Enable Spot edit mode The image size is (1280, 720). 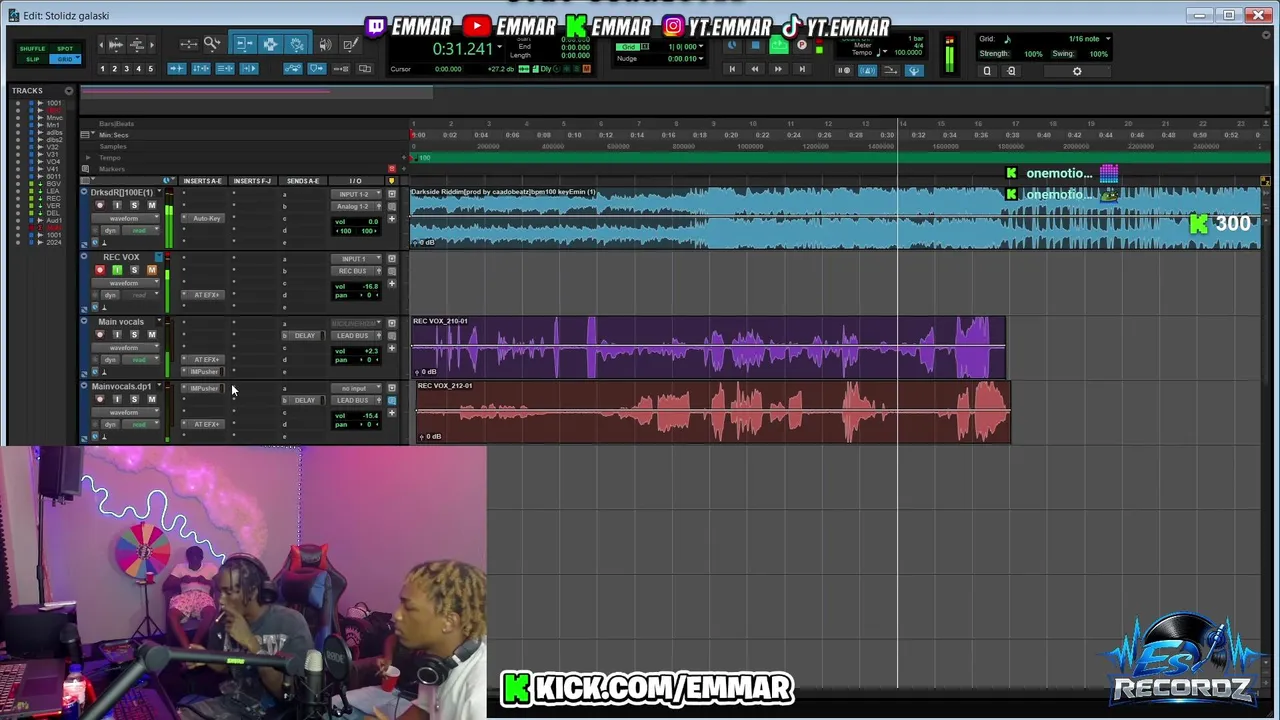(x=65, y=49)
